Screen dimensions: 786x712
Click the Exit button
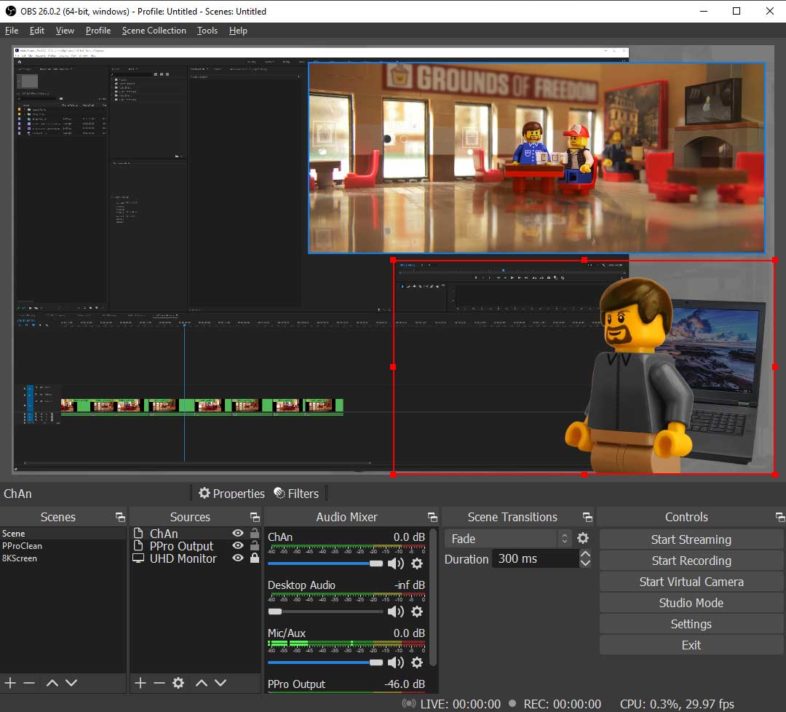point(691,645)
